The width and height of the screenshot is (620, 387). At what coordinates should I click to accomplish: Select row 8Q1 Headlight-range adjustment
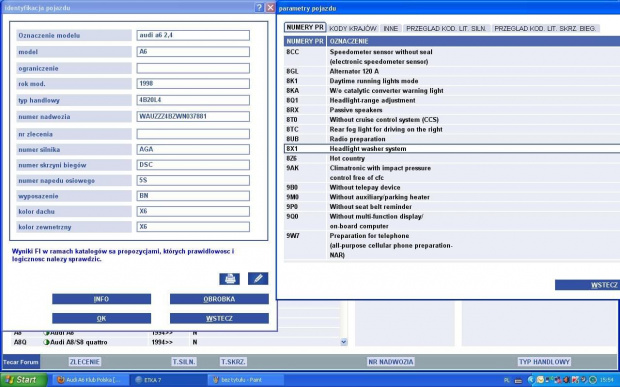[x=452, y=100]
